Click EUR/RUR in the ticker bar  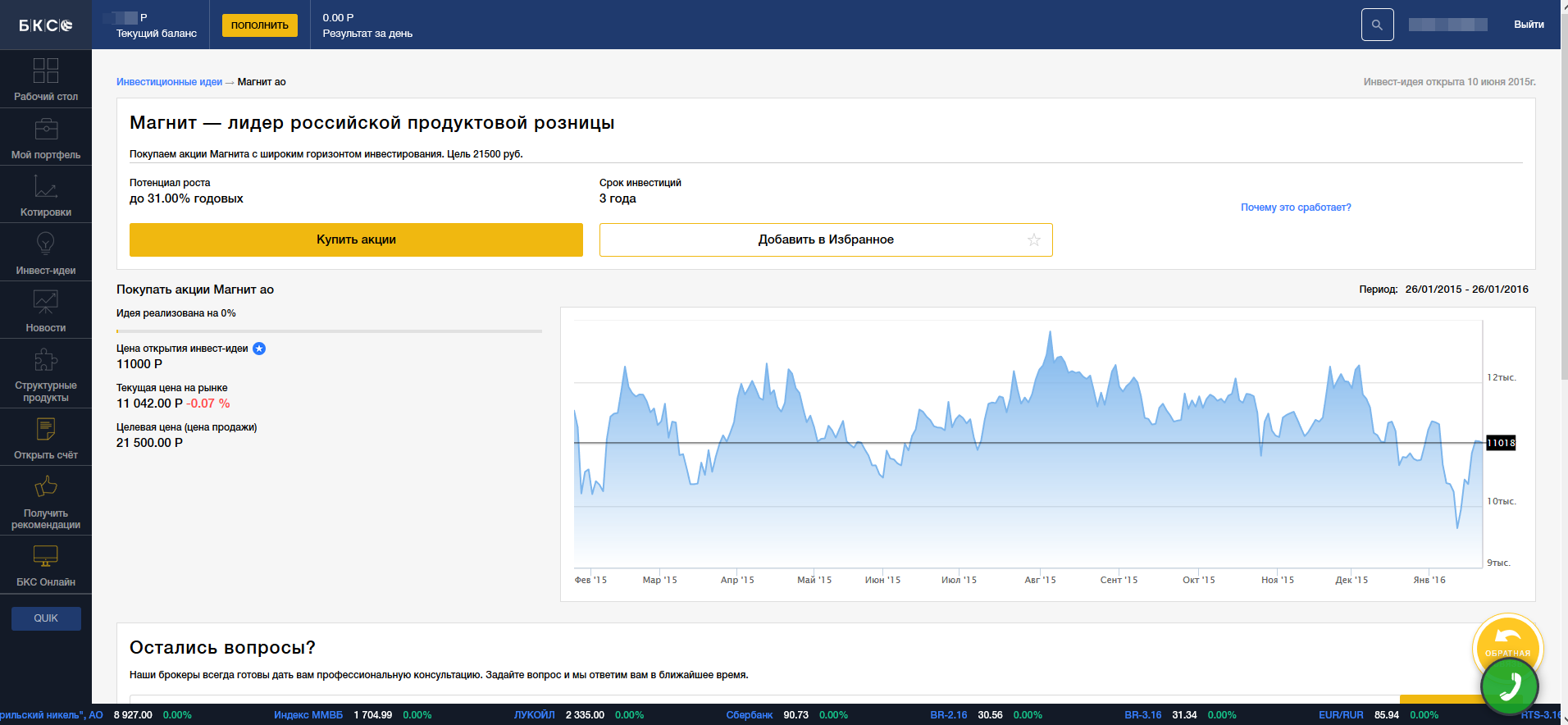(1341, 715)
